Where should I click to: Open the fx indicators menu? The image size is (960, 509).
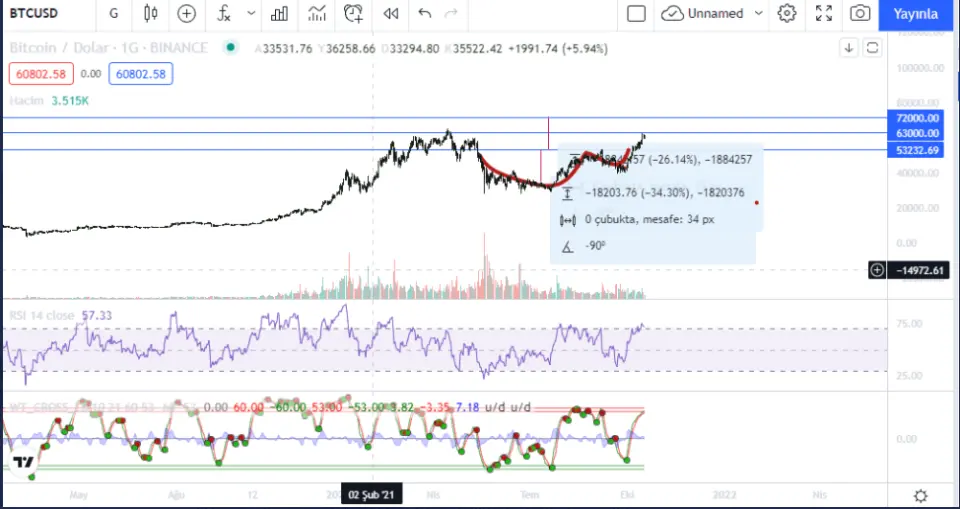225,13
